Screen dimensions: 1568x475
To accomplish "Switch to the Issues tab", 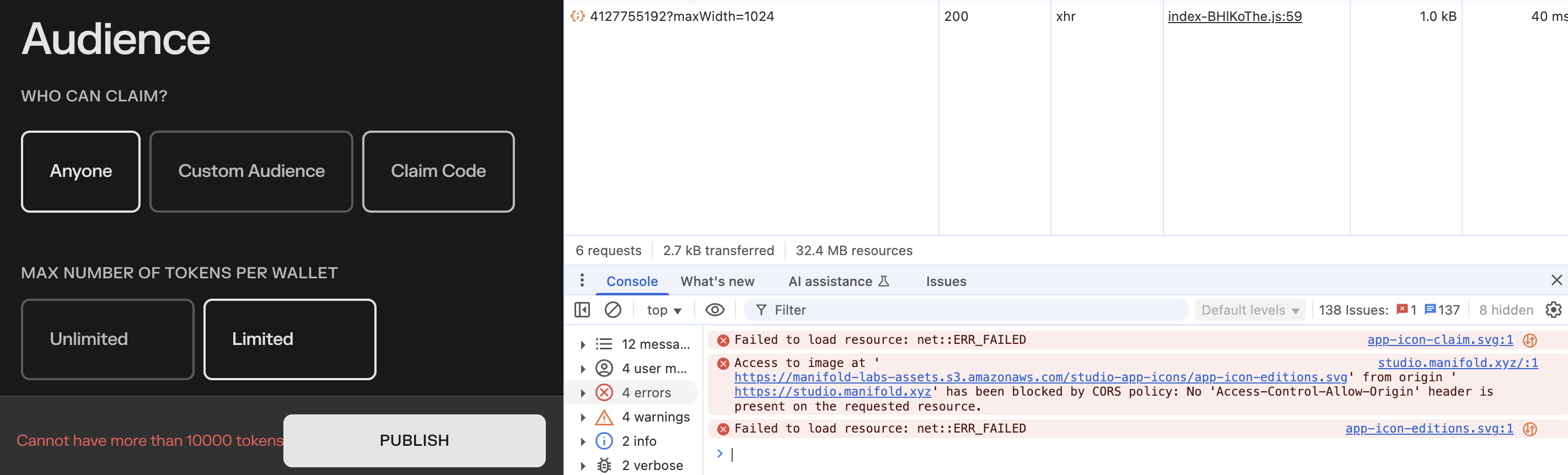I will tap(946, 282).
